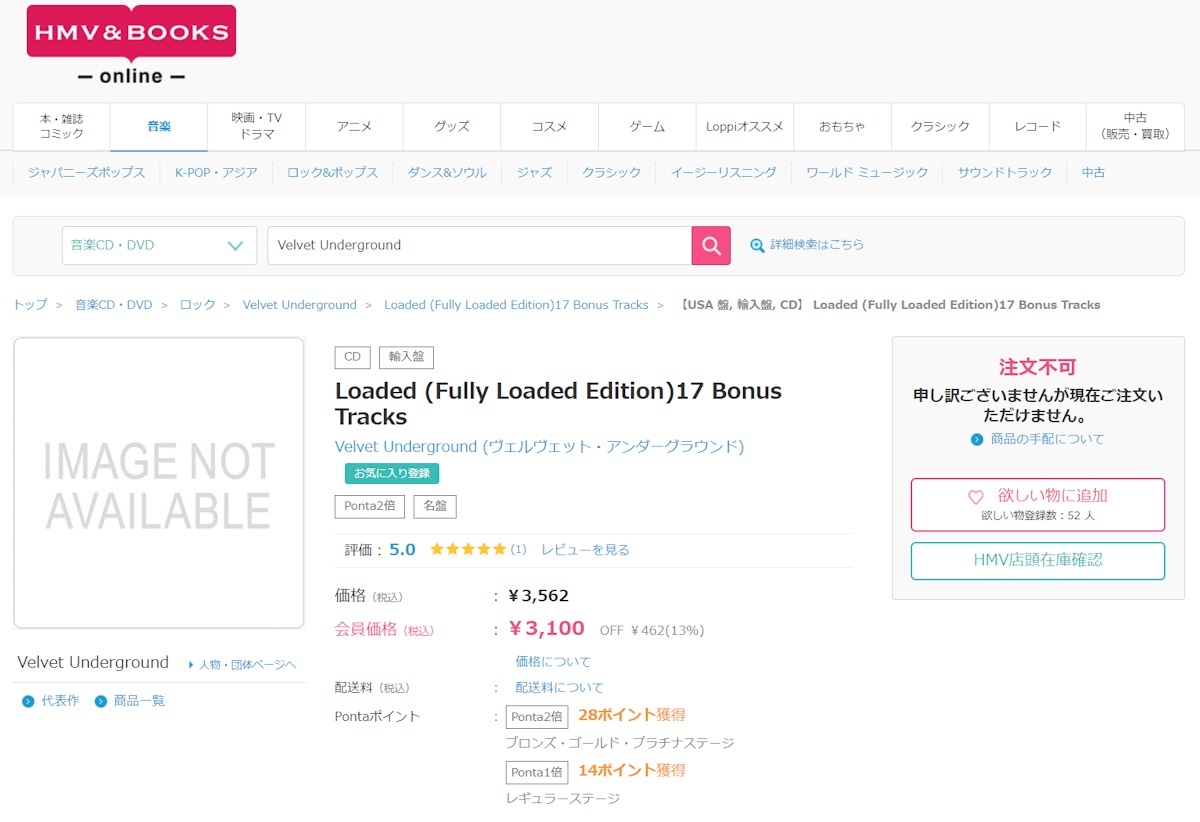Click the magnifier search button
Viewport: 1200px width, 822px height.
click(x=711, y=245)
